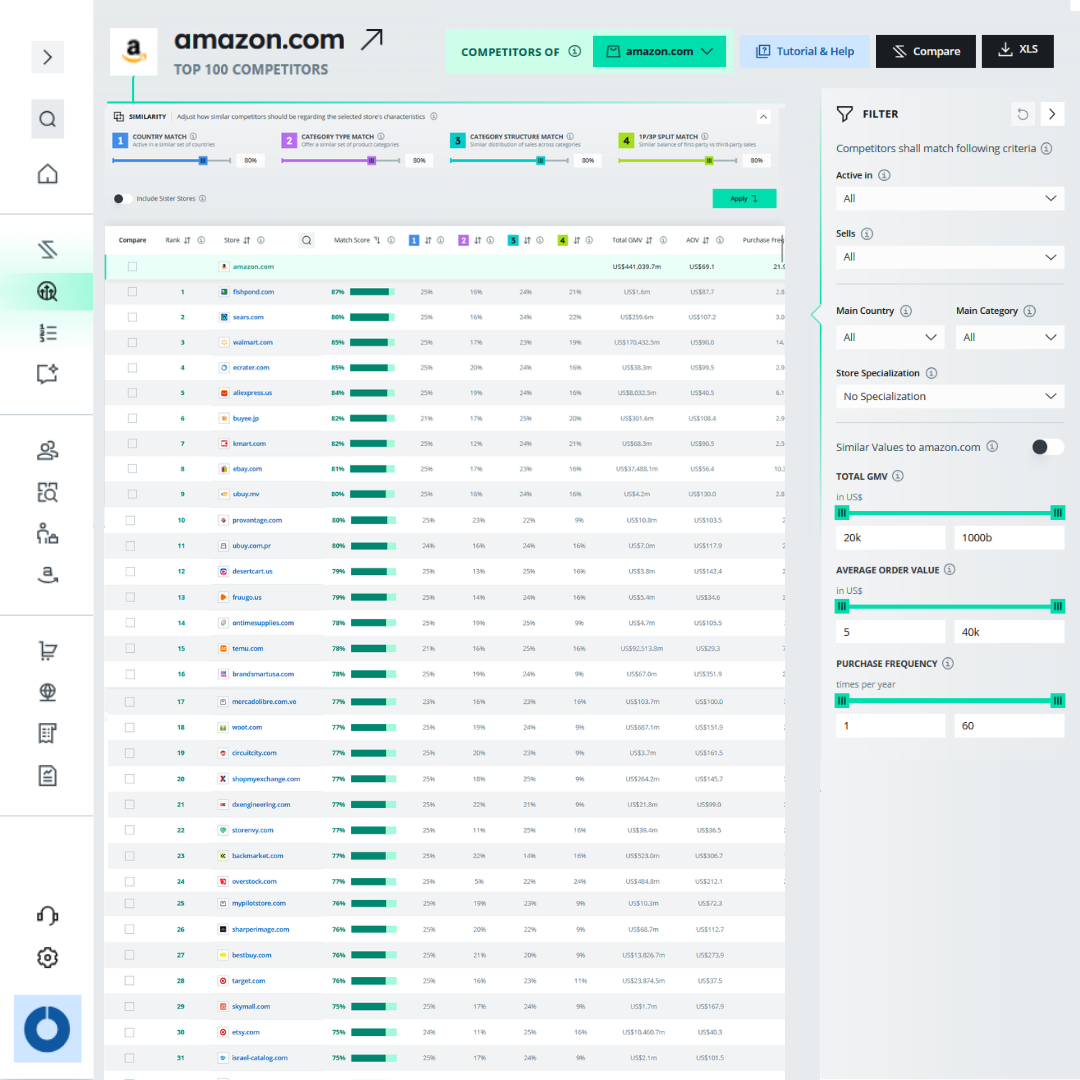Open the settings gear icon in sidebar
Image resolution: width=1080 pixels, height=1080 pixels.
[48, 957]
